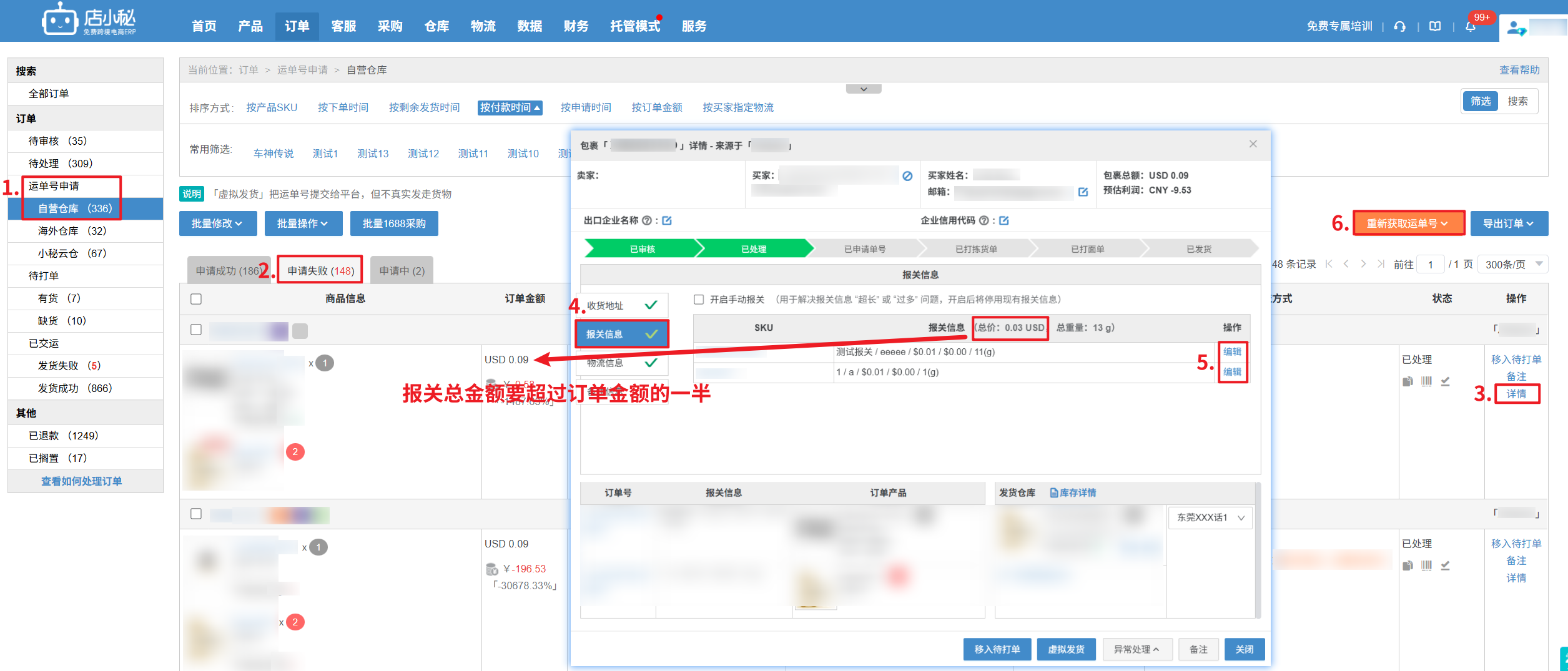Tick the select-all checkbox in table header
This screenshot has height=671, width=1568.
pyautogui.click(x=196, y=299)
